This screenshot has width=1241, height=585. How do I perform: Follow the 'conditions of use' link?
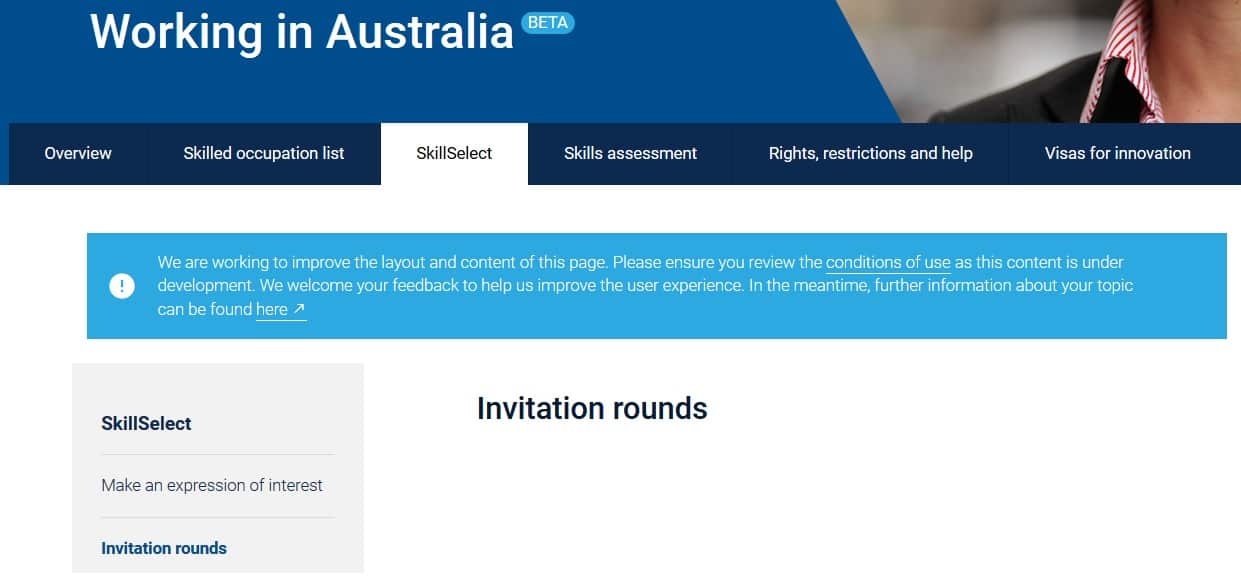click(x=888, y=263)
